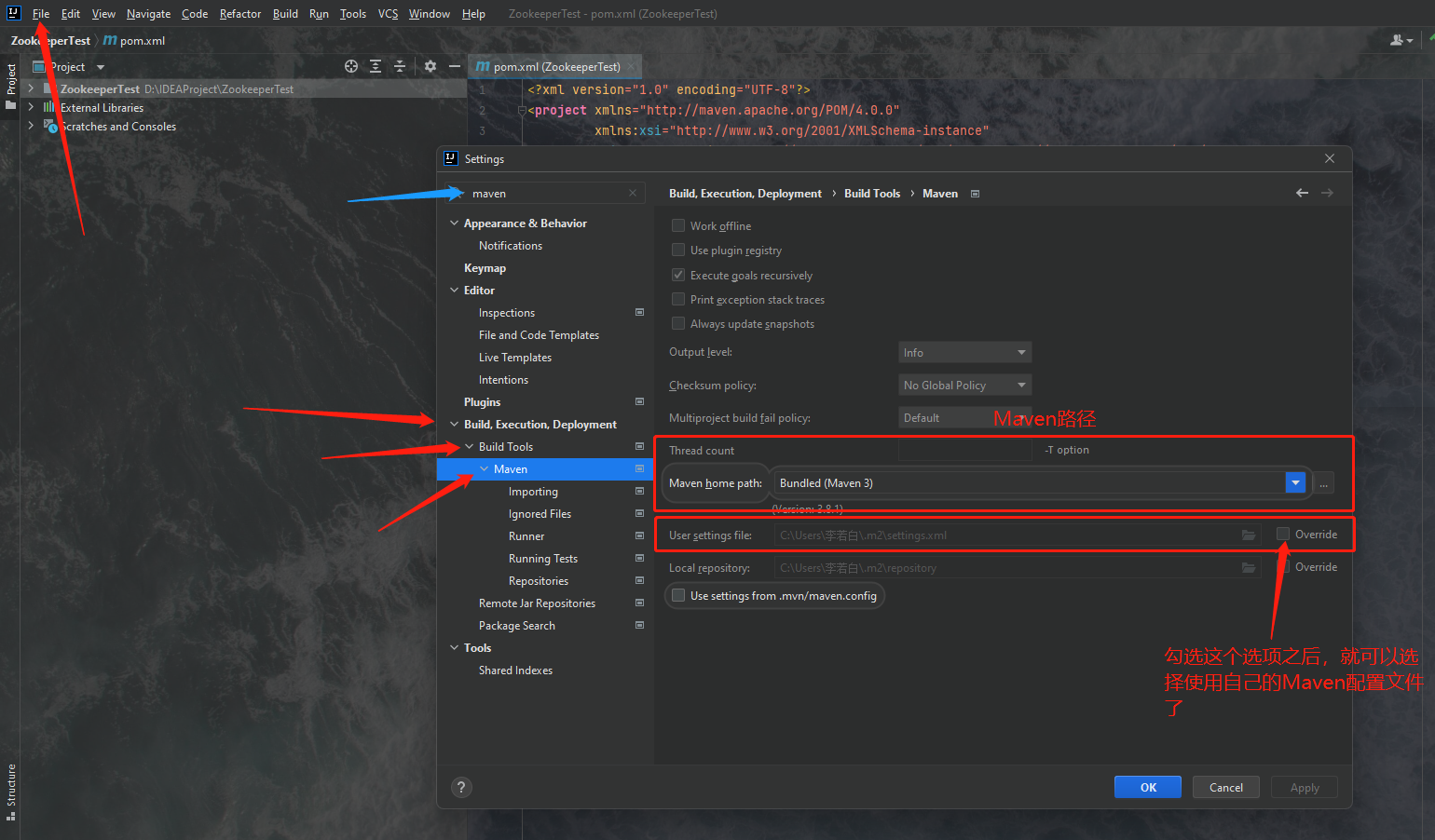Collapse Appearance & Behavior section
This screenshot has width=1435, height=840.
[x=455, y=224]
